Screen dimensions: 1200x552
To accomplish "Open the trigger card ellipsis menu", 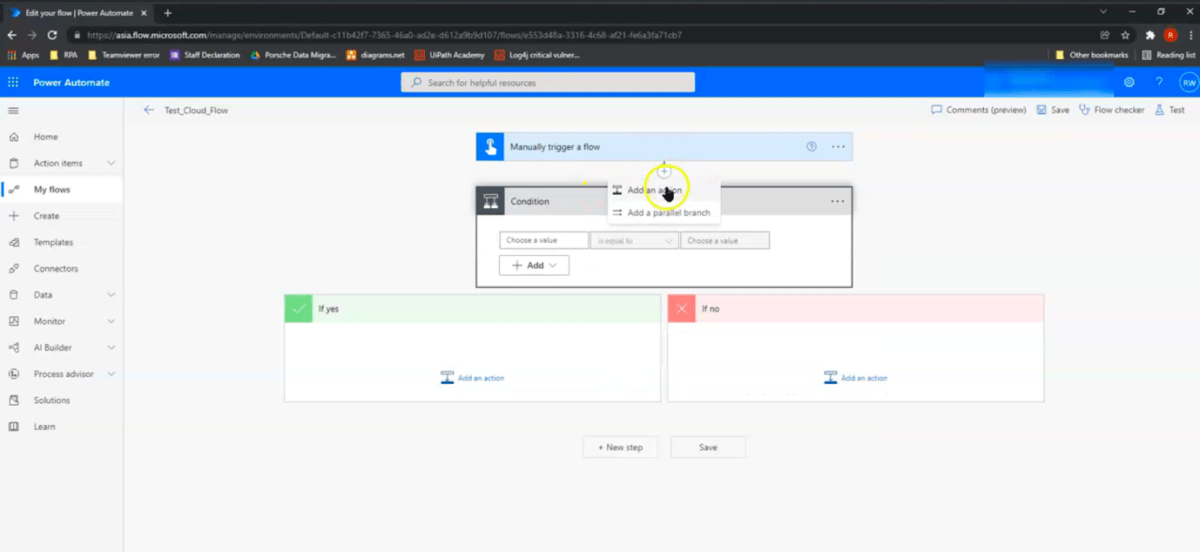I will click(x=838, y=147).
